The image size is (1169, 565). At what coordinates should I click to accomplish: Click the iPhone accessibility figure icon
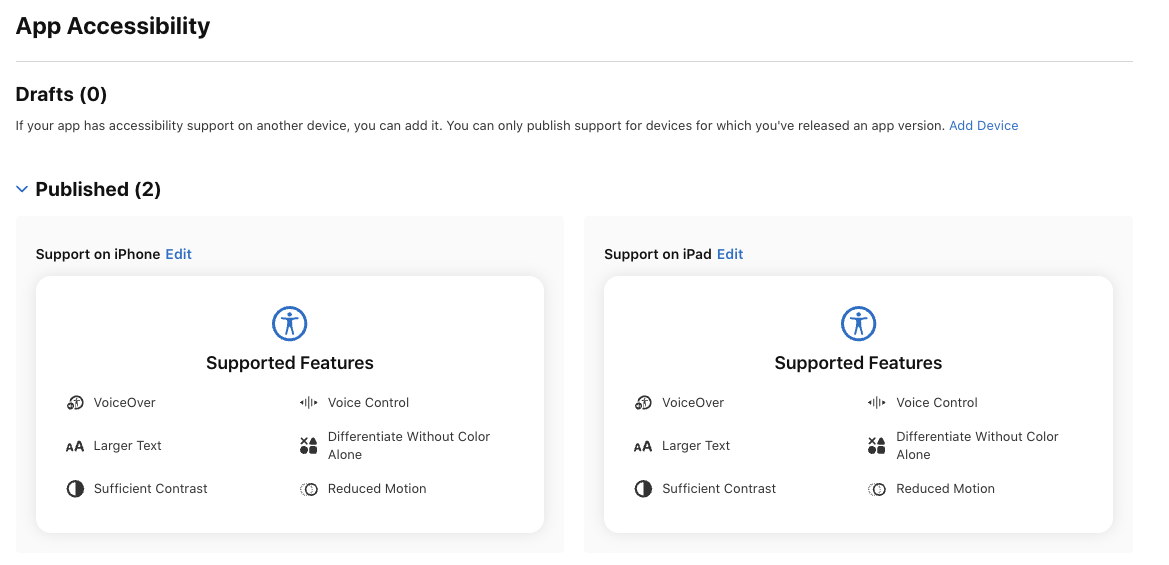(x=290, y=323)
